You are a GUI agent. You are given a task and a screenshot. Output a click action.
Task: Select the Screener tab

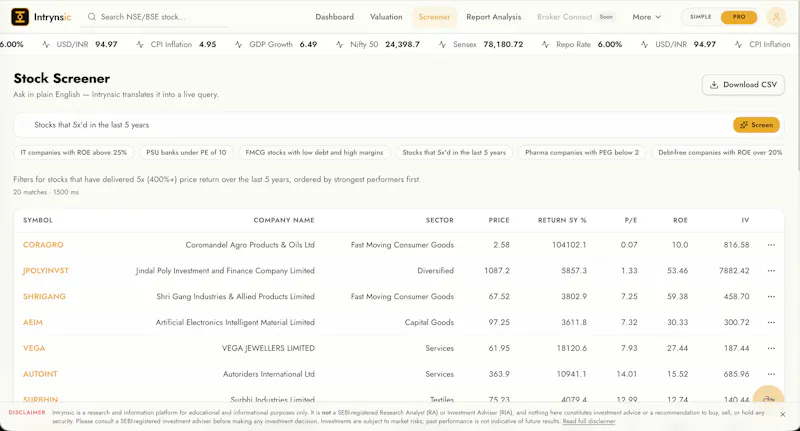point(434,17)
